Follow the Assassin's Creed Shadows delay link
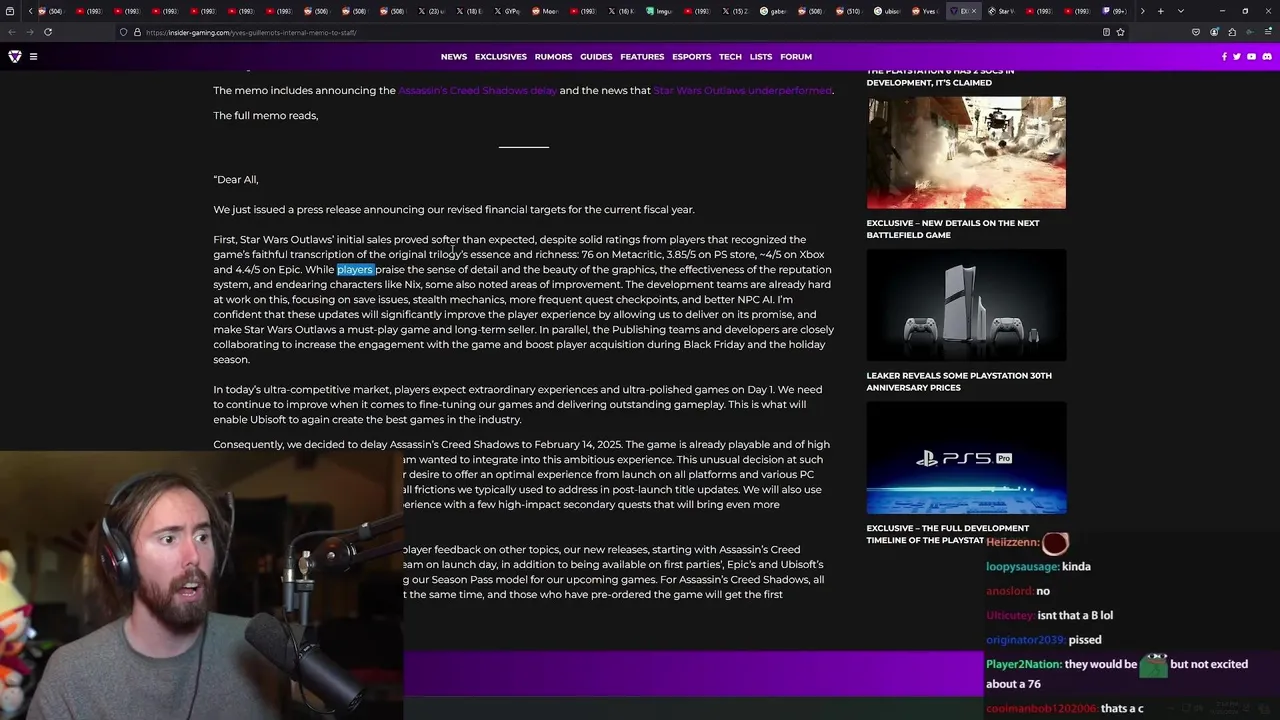Viewport: 1280px width, 720px height. click(x=477, y=90)
